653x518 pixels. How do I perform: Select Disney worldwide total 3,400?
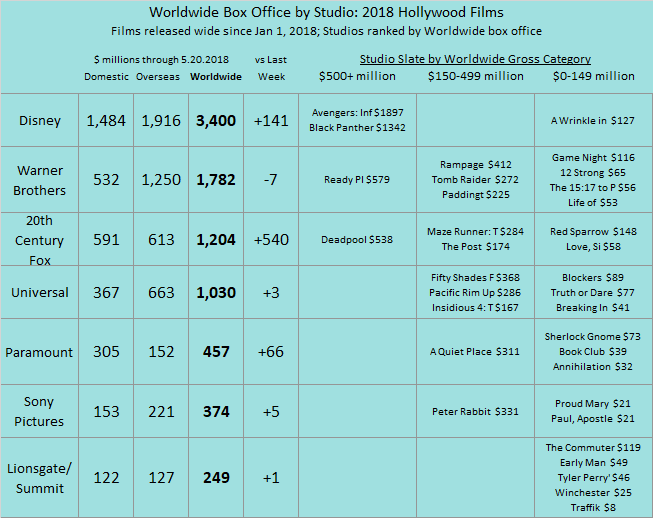[216, 121]
